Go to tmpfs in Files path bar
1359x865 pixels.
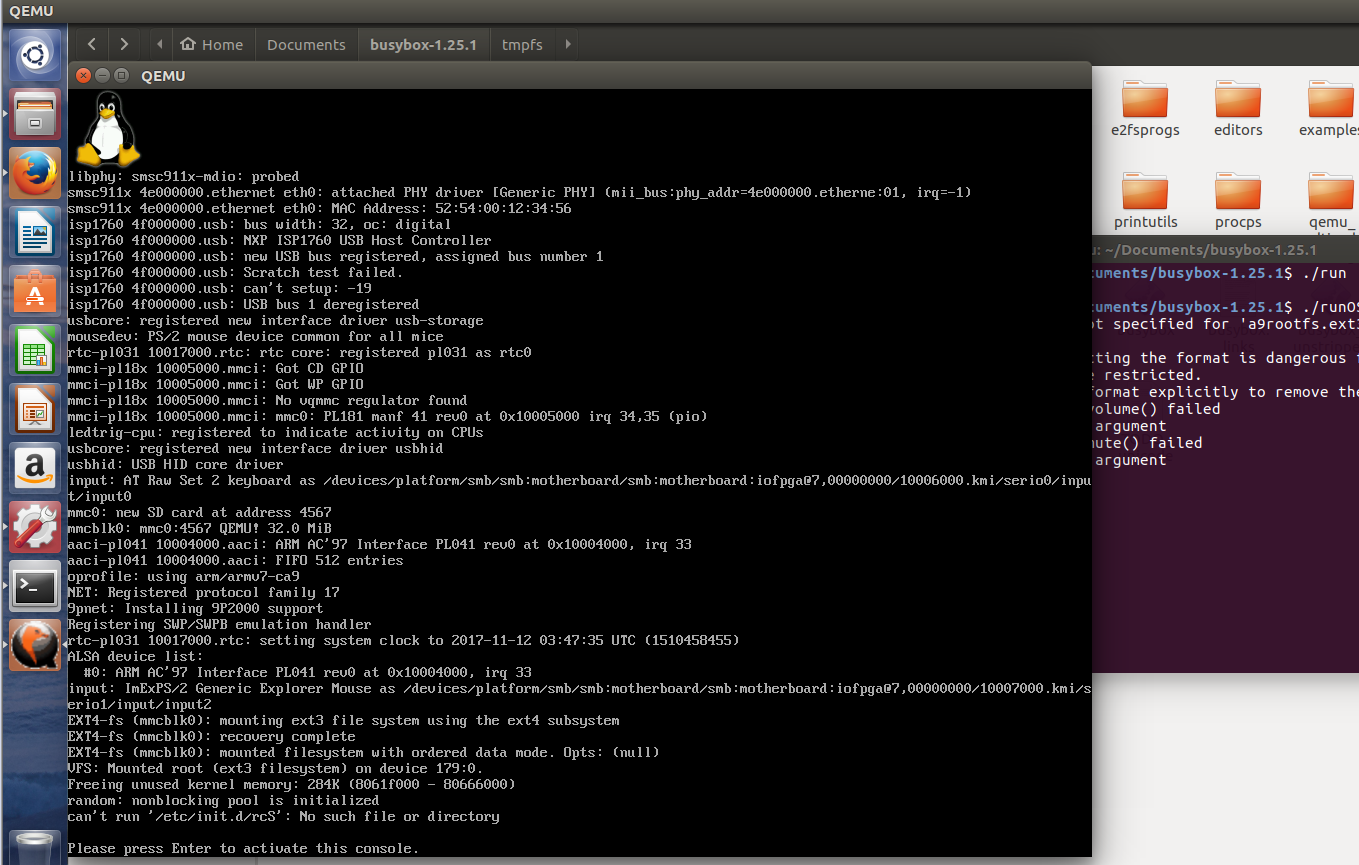522,44
